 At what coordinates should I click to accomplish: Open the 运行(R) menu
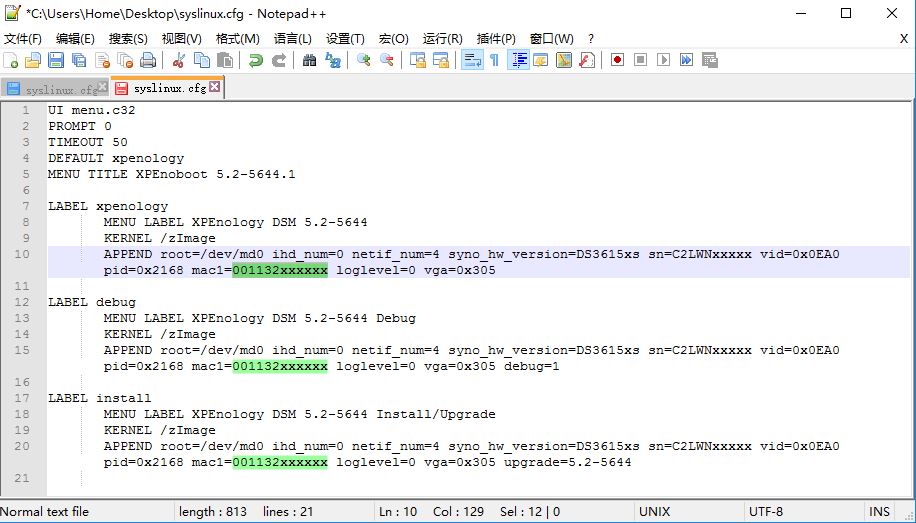[442, 39]
